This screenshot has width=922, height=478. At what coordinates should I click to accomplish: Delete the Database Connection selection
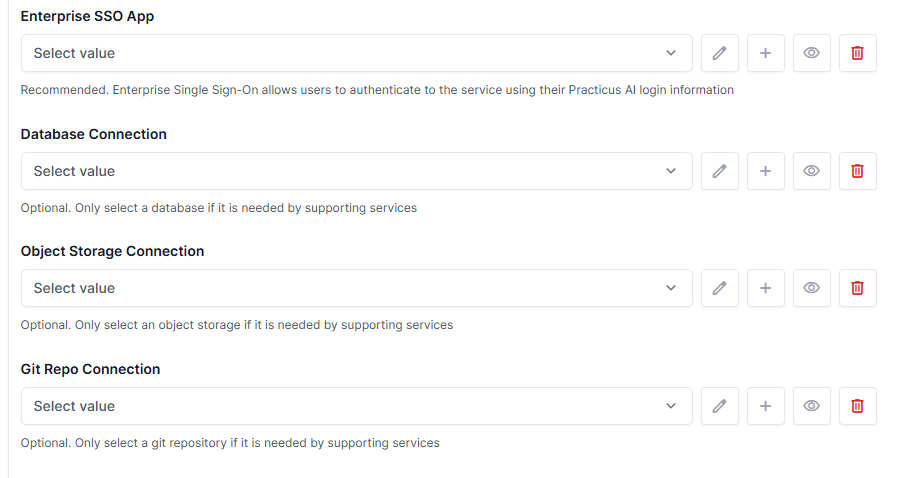tap(857, 171)
